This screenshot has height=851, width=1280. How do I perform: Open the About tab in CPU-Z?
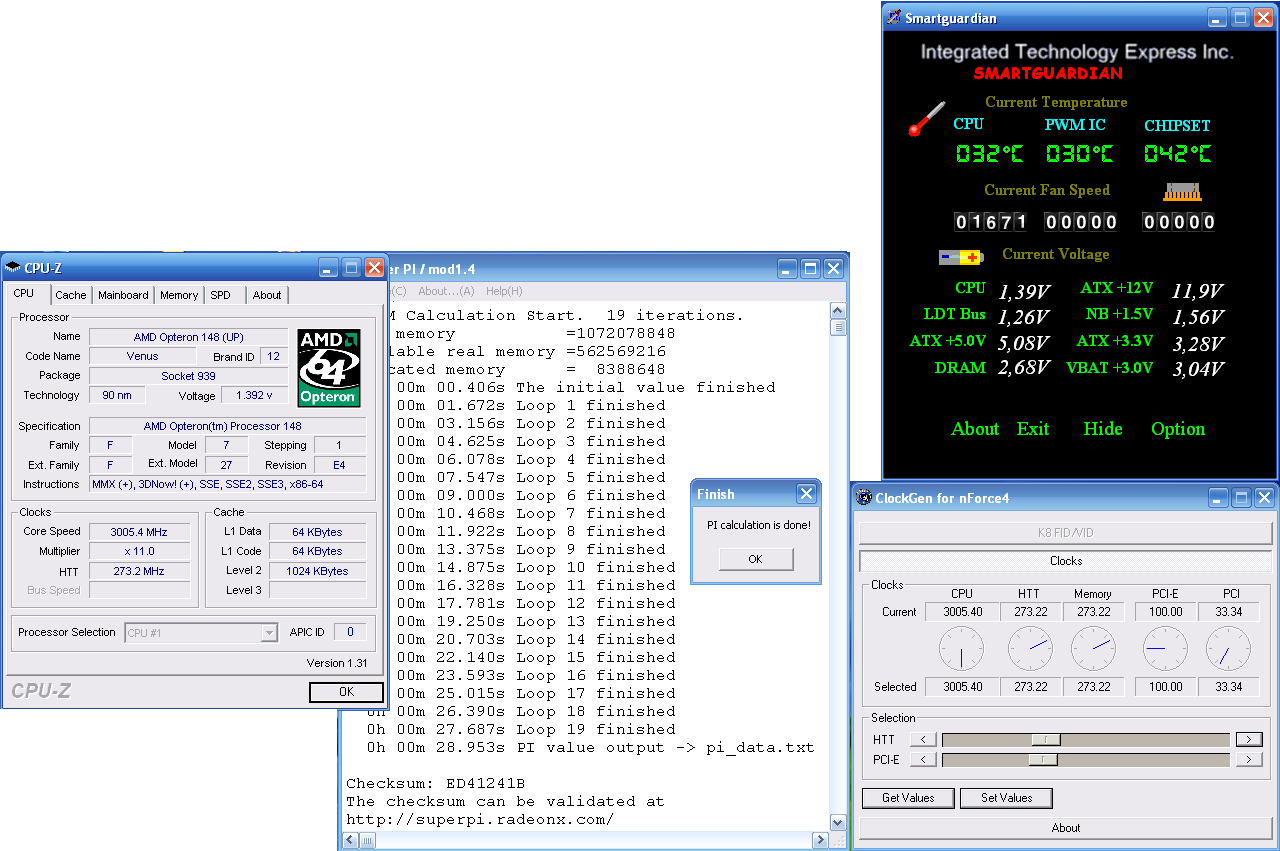tap(267, 295)
